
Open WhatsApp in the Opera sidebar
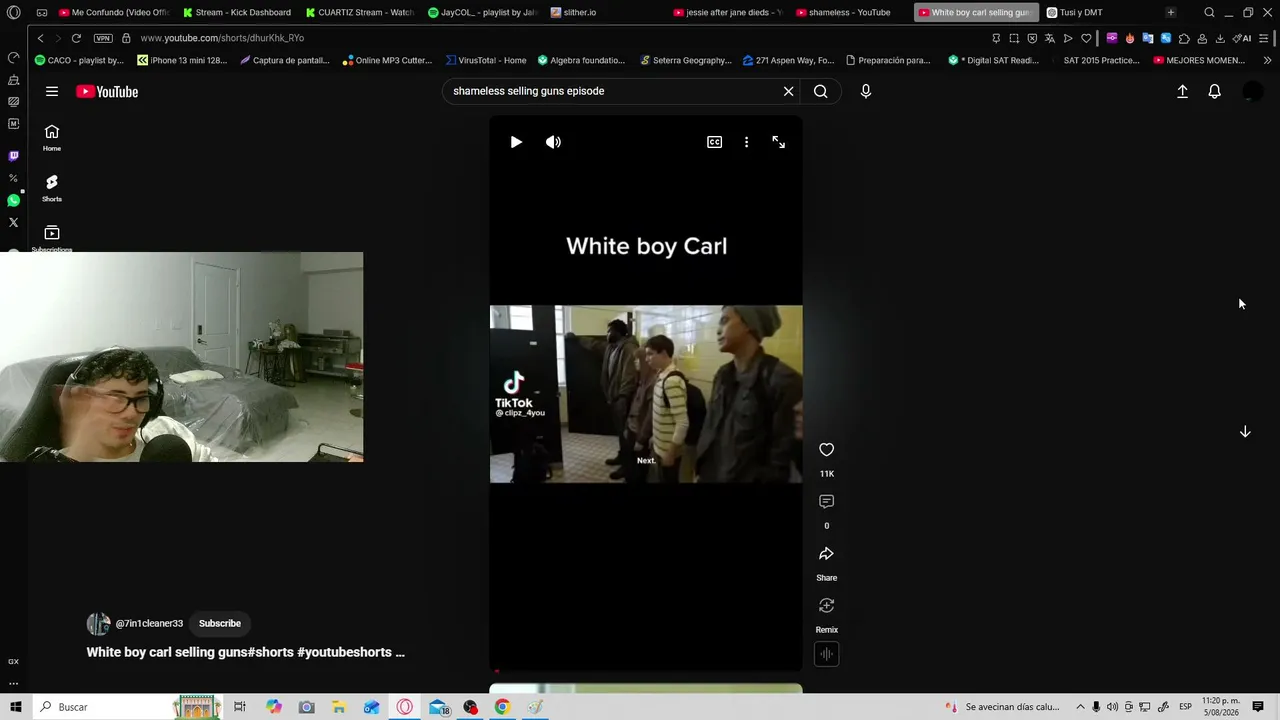13,200
